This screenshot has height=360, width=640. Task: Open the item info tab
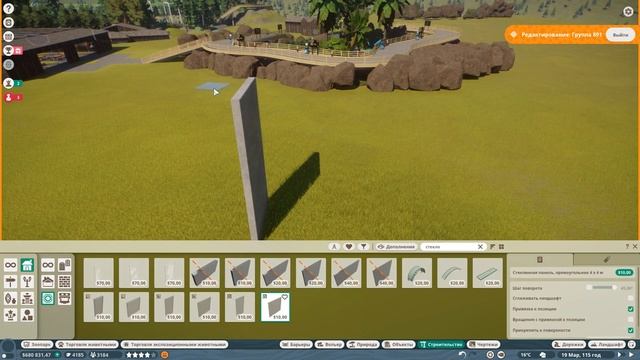point(540,260)
